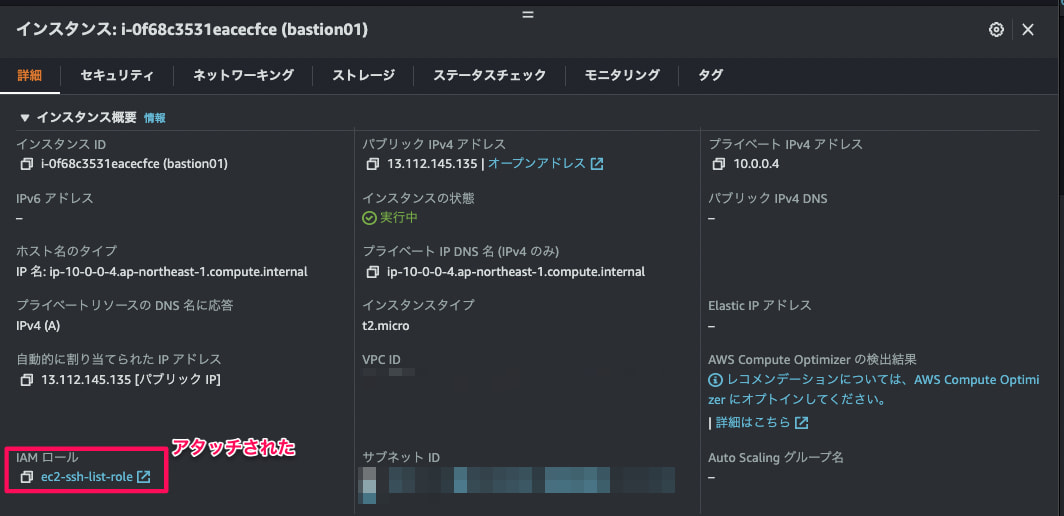Viewport: 1064px width, 516px height.
Task: Click the Auto Scaling グループ名 label
Action: tap(776, 458)
